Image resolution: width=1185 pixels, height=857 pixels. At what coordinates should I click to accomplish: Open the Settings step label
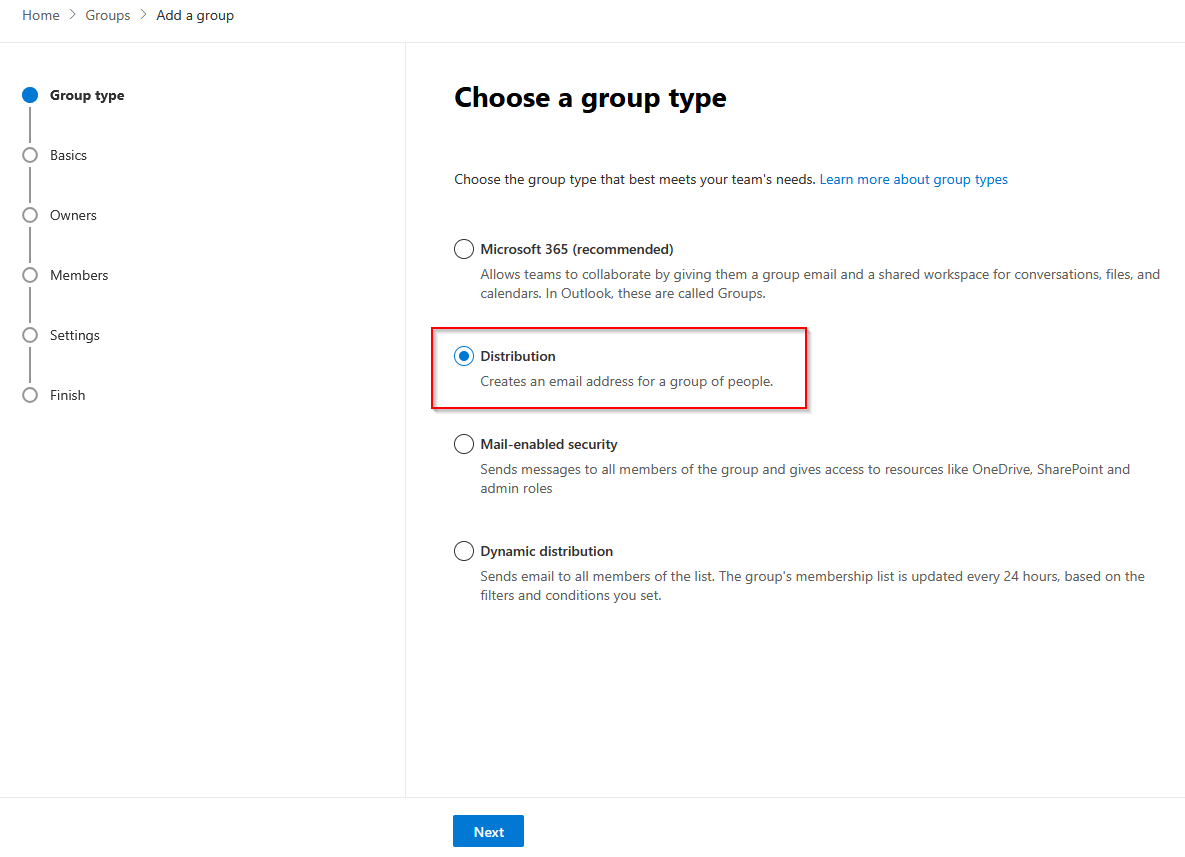[75, 336]
